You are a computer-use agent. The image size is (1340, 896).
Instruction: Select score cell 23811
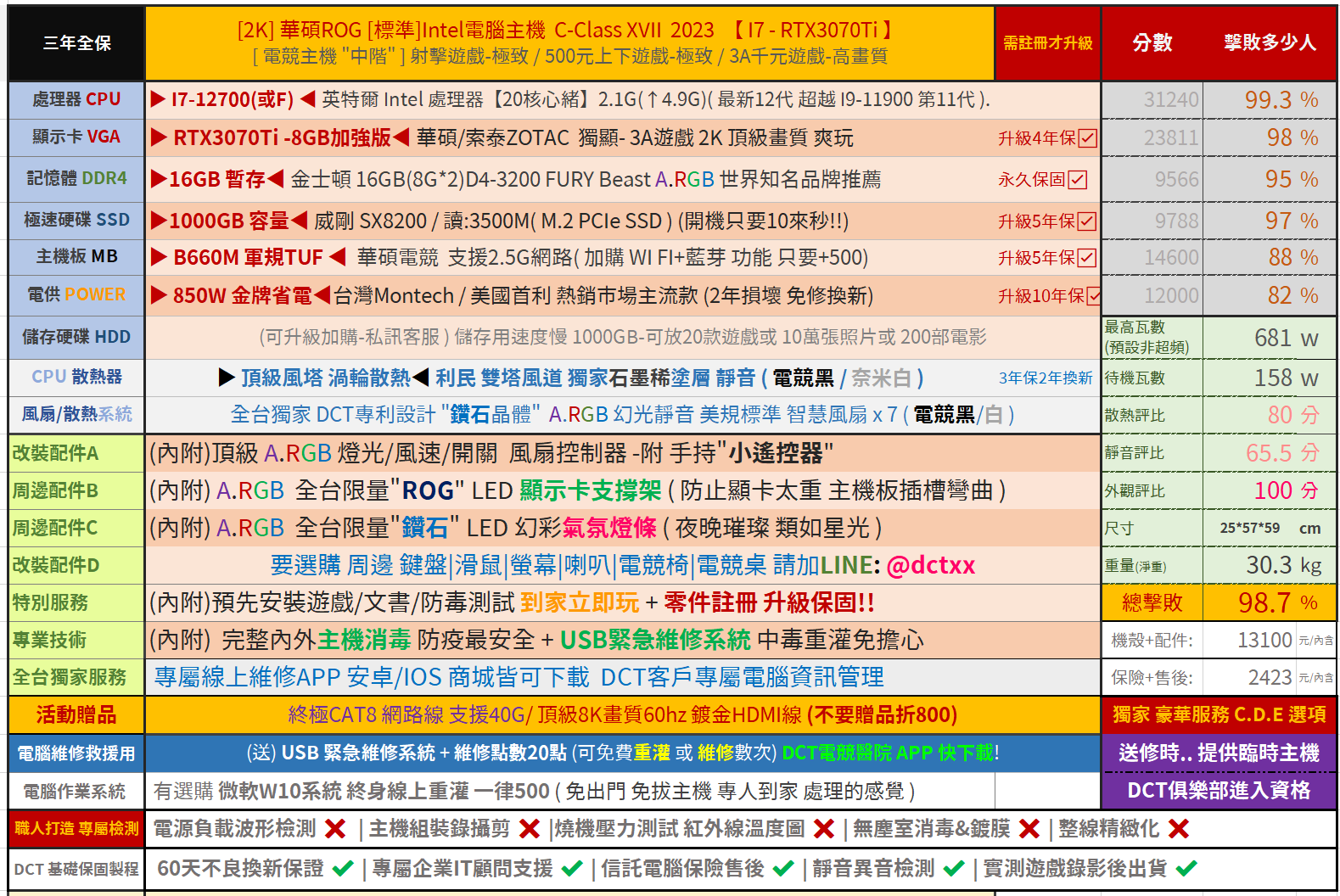click(x=1152, y=137)
